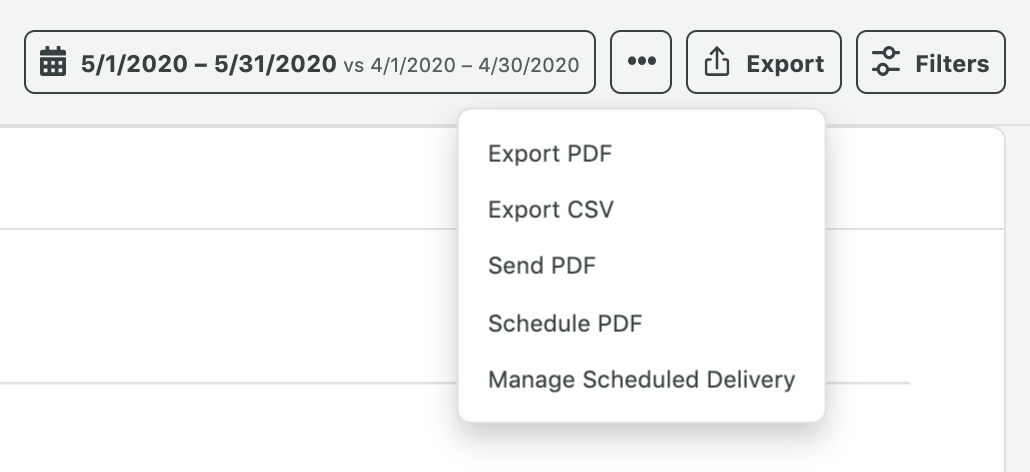Choose Export CSV from the menu
The image size is (1030, 472).
tap(550, 210)
